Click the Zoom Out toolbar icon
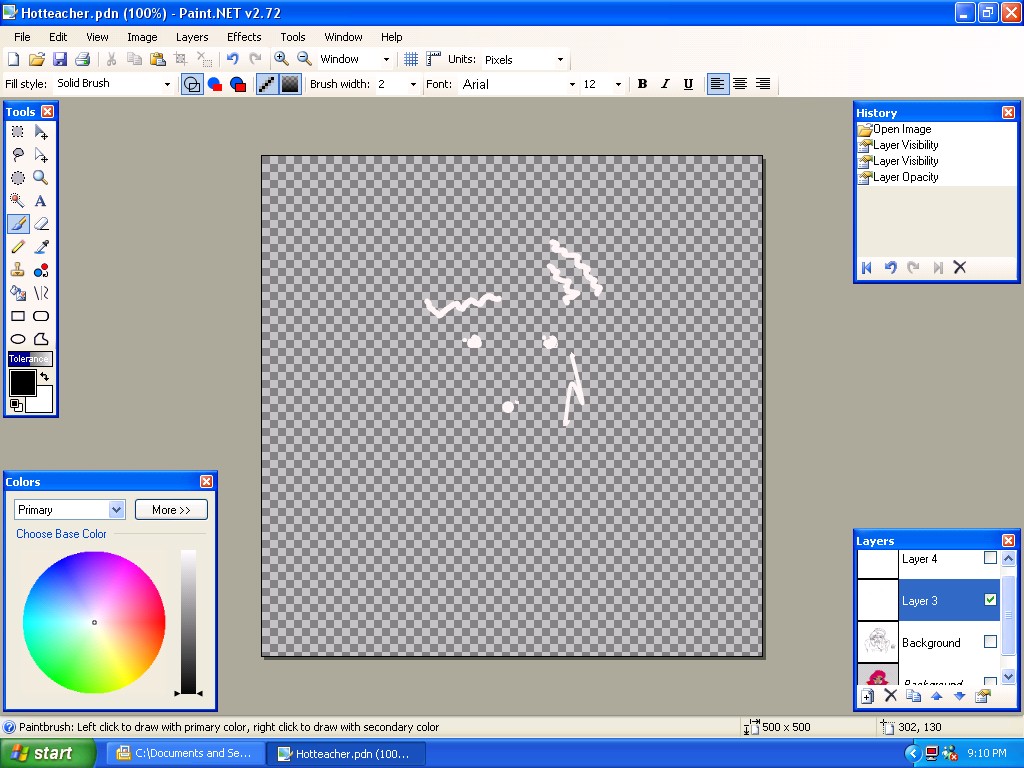The height and width of the screenshot is (768, 1024). [x=304, y=59]
